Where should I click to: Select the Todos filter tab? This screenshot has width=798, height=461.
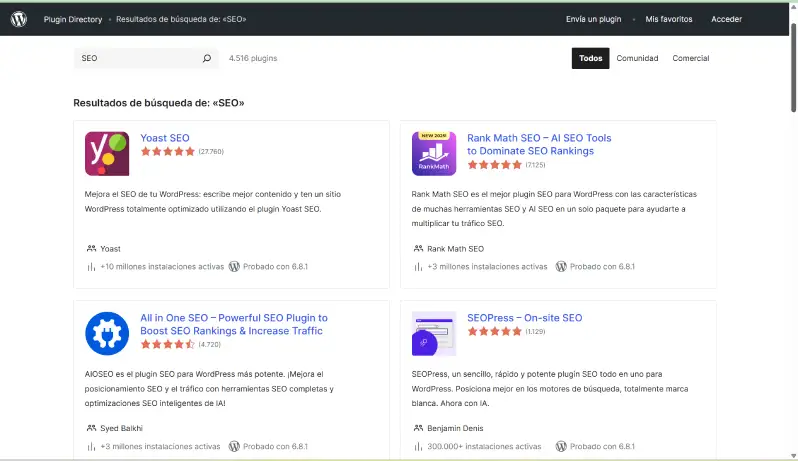[x=590, y=59]
